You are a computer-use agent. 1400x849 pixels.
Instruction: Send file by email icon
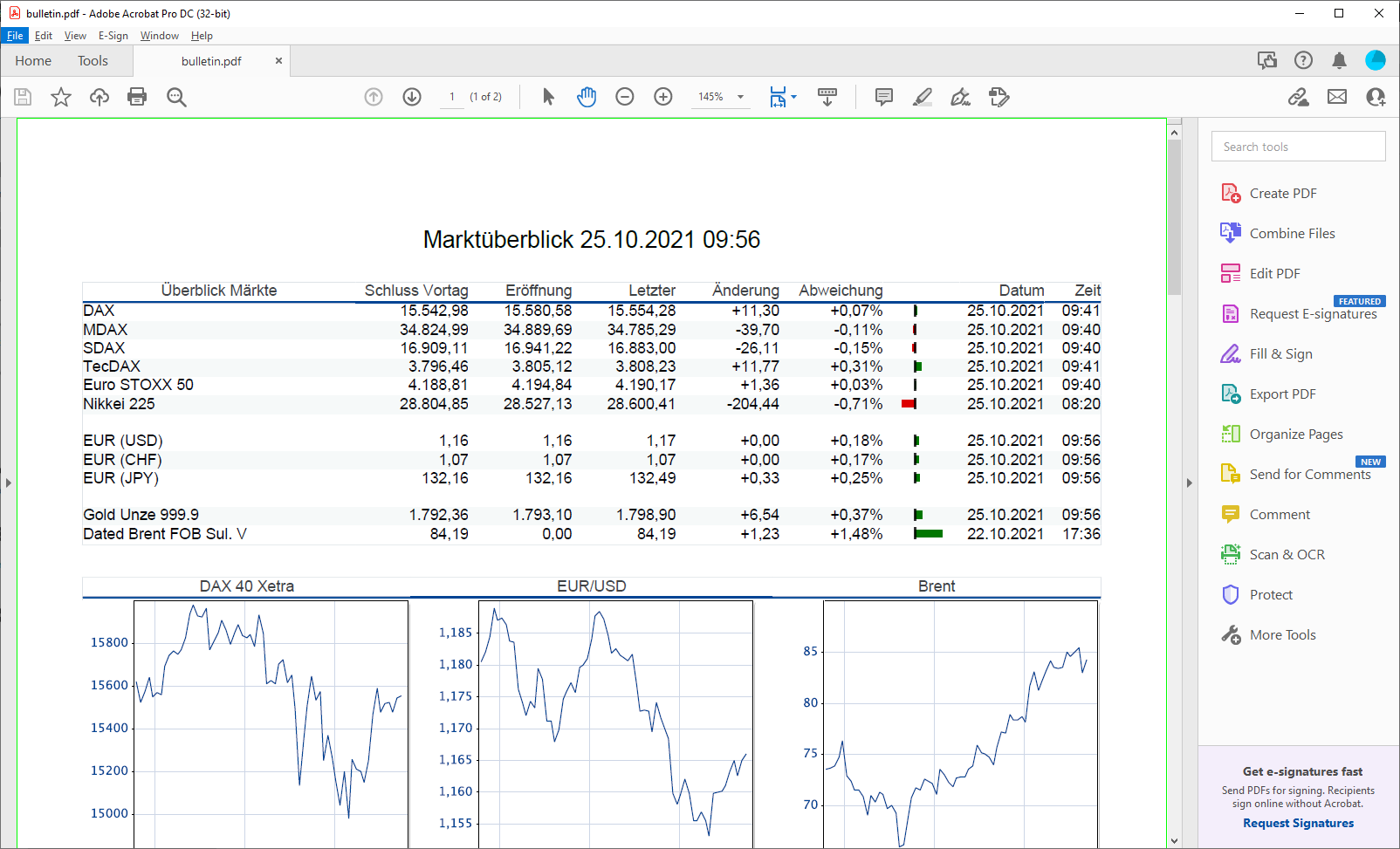[1337, 97]
